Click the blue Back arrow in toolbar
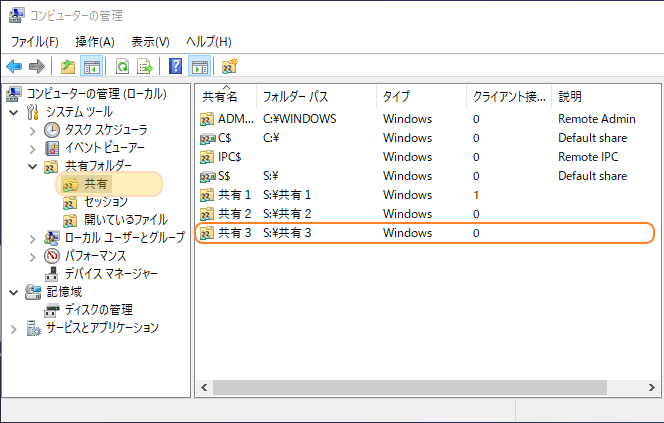This screenshot has height=423, width=664. [x=14, y=66]
